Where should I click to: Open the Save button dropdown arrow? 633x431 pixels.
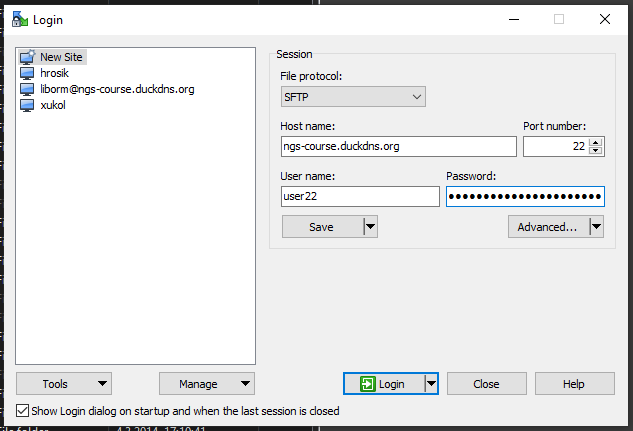(x=371, y=227)
